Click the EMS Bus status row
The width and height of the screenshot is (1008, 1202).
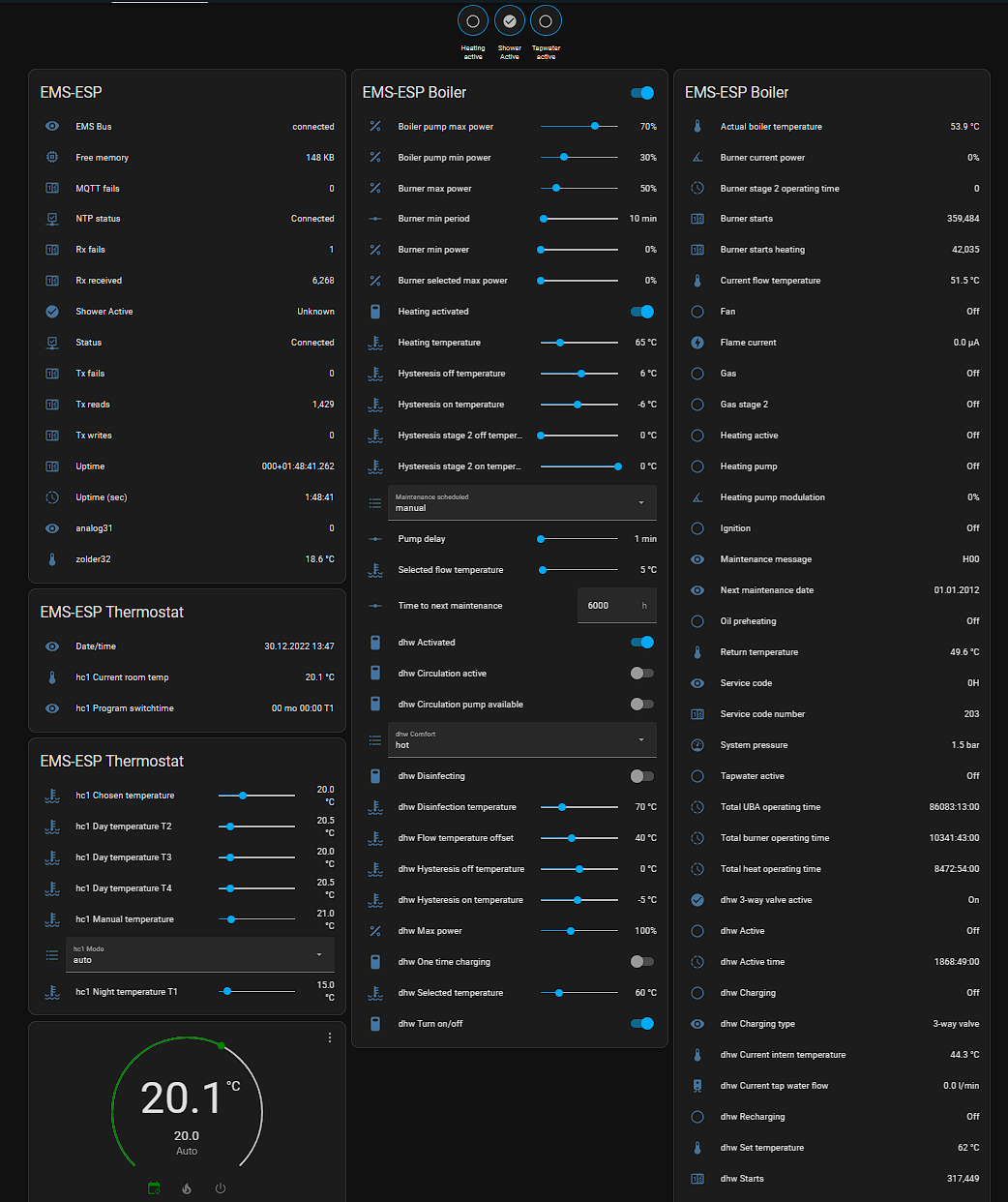pos(189,127)
